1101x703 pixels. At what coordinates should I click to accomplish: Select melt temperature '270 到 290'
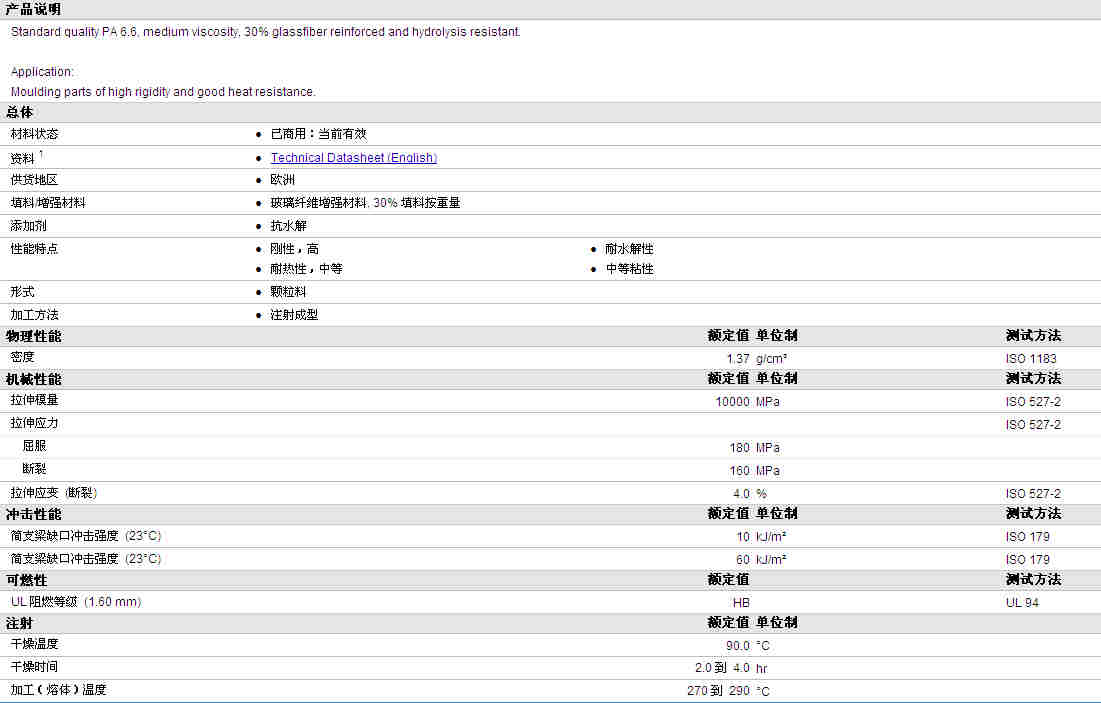719,691
